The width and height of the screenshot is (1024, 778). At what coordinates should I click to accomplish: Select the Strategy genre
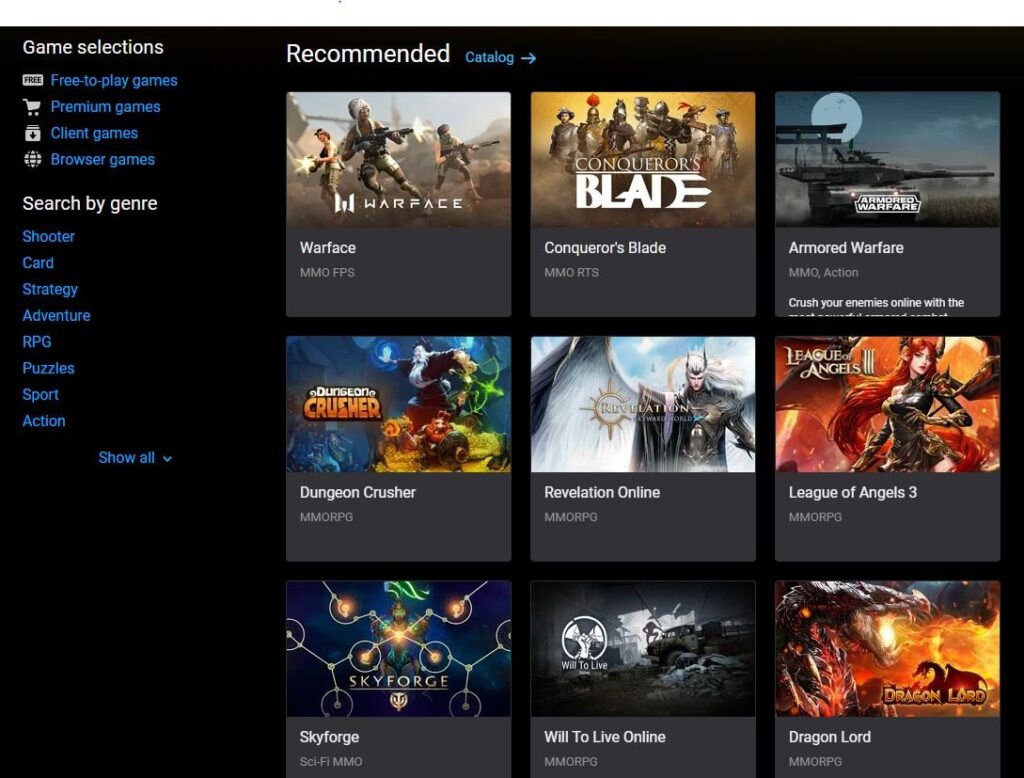pyautogui.click(x=50, y=289)
